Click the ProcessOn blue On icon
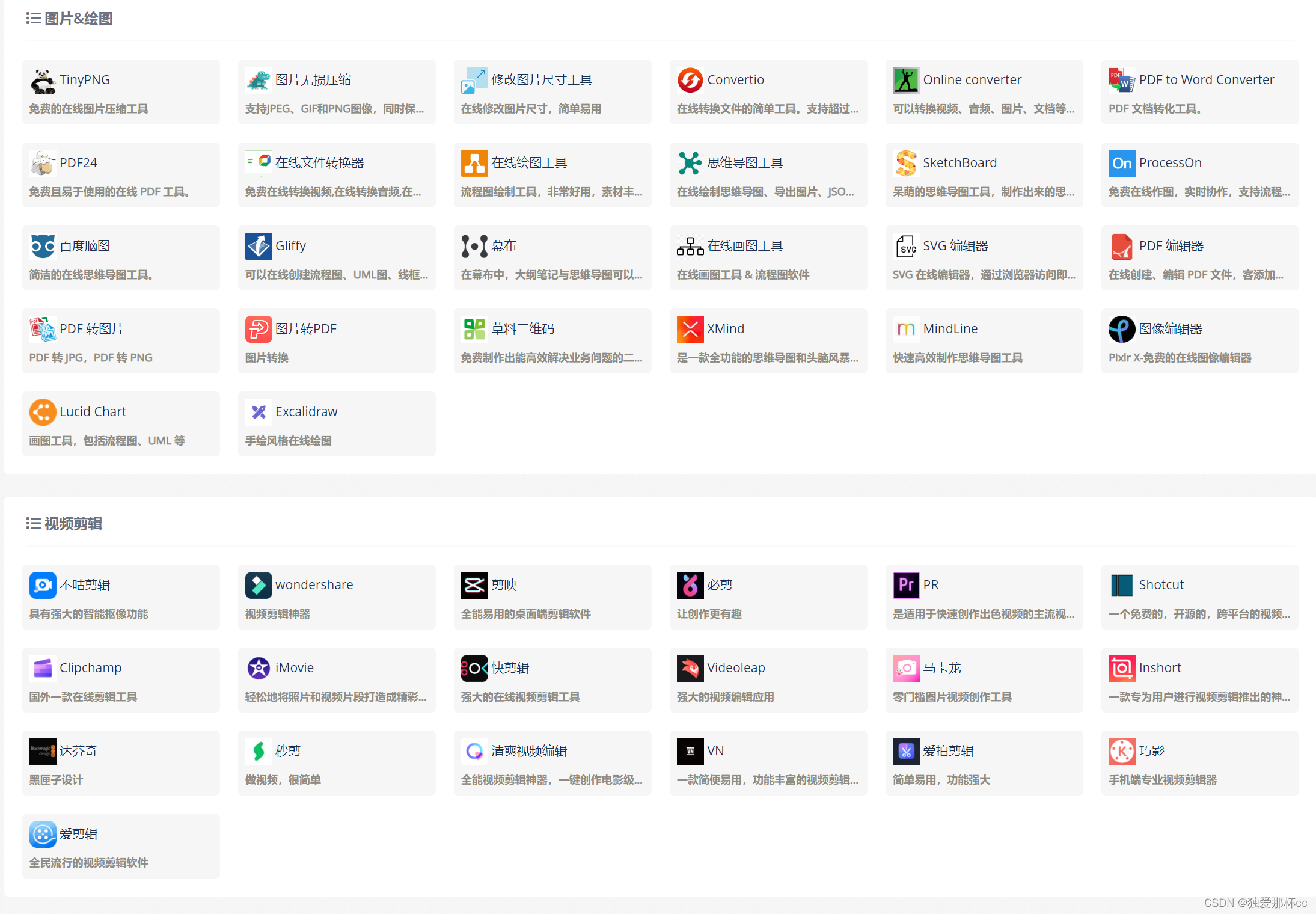Image resolution: width=1316 pixels, height=914 pixels. click(x=1122, y=163)
